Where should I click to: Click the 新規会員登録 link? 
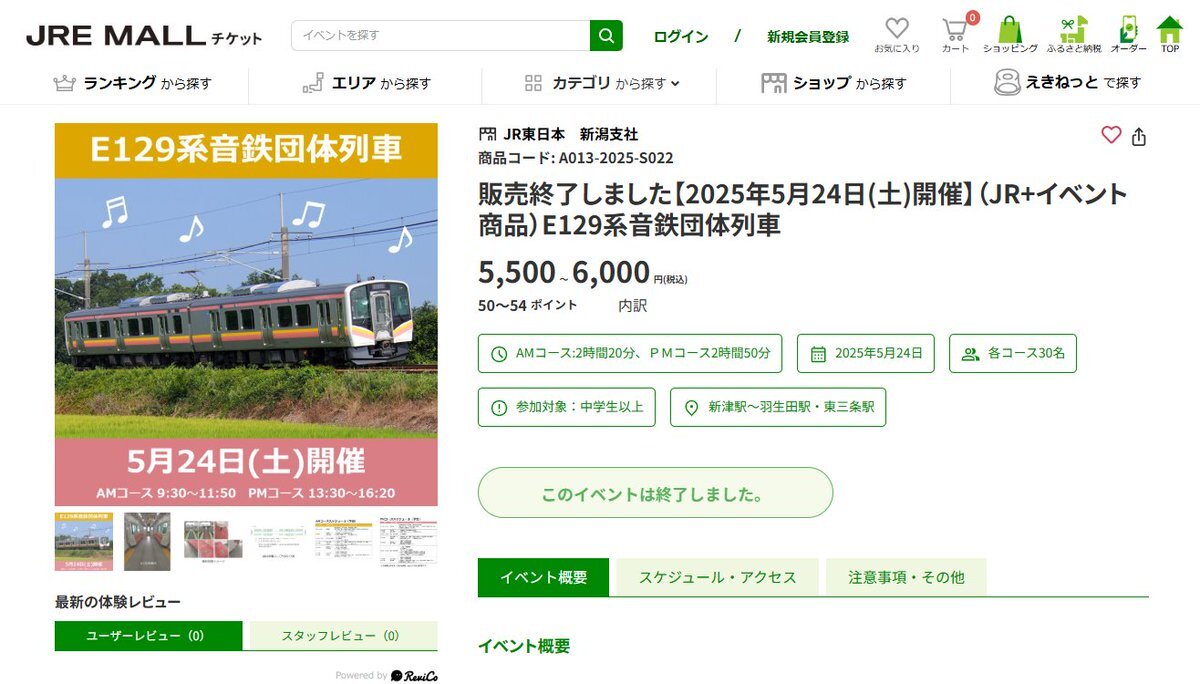pos(808,37)
